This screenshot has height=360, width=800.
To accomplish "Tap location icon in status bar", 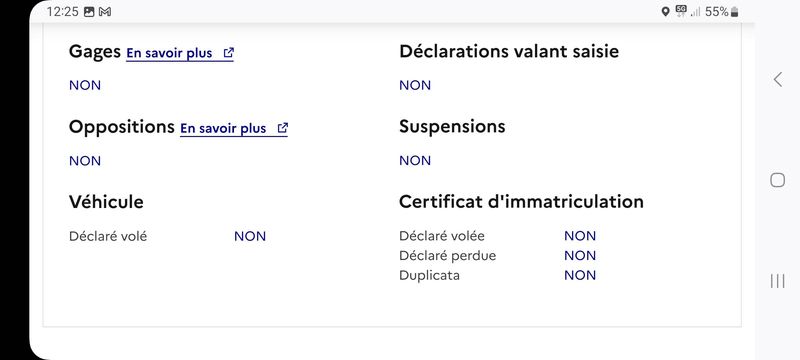I will [665, 12].
